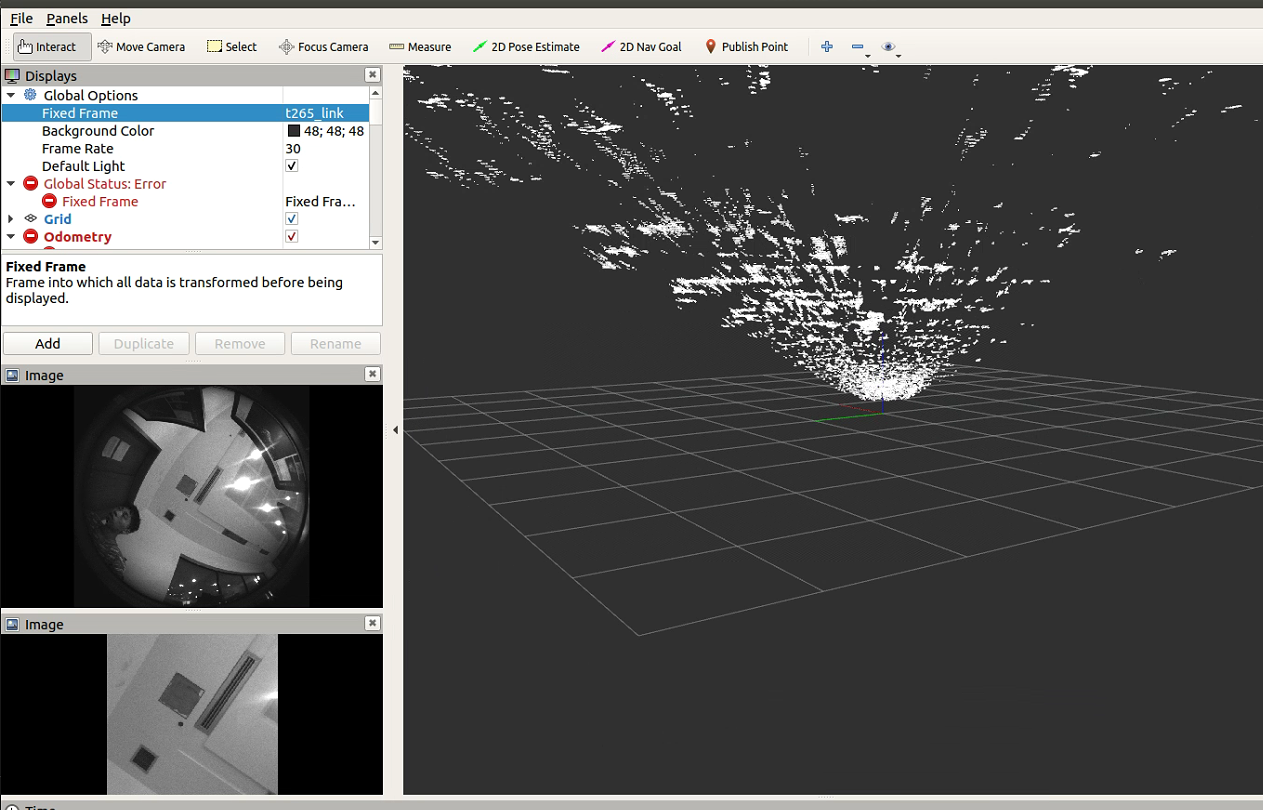The image size is (1263, 810).
Task: Click the Remove button
Action: 240,343
